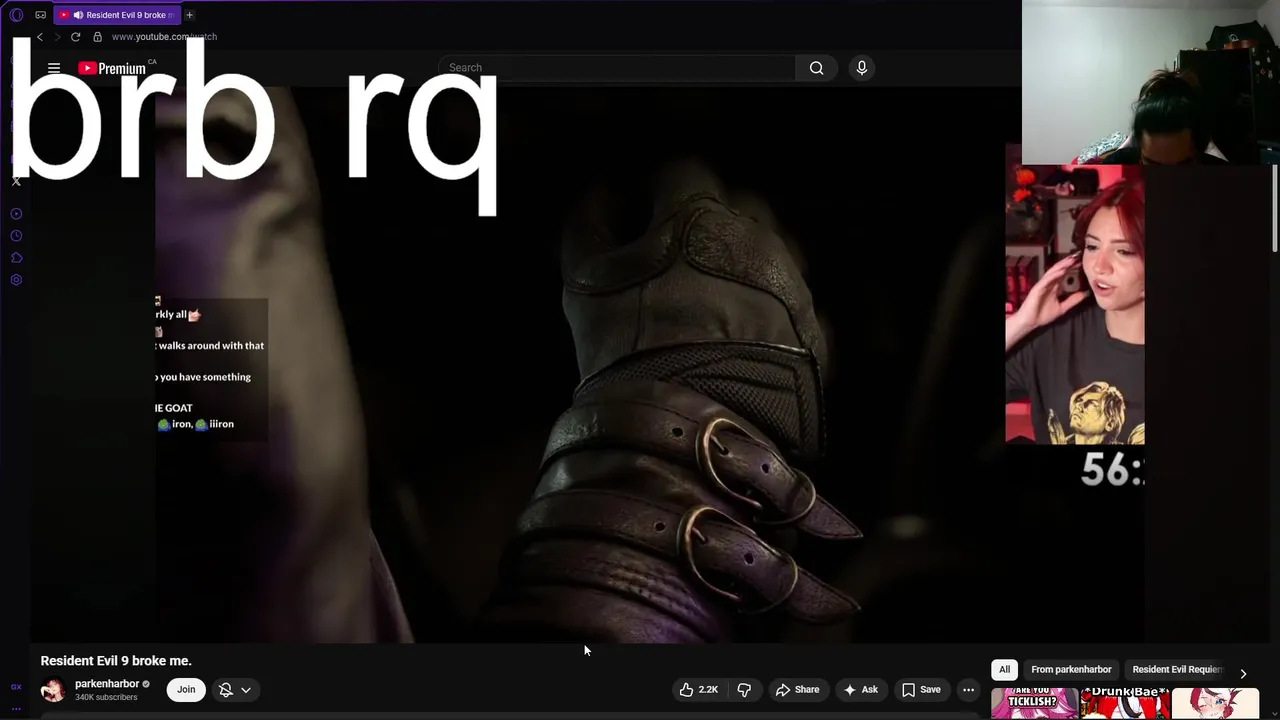Screen dimensions: 1280x720
Task: Reload the YouTube page
Action: [x=75, y=37]
